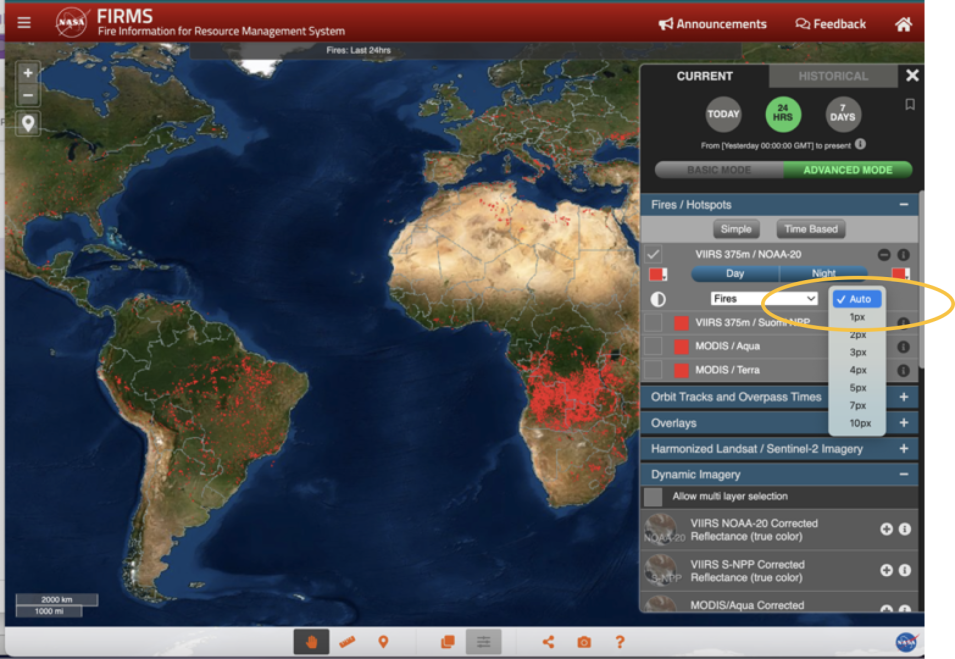Add VIIRS NOAA-20 Corrected Reflectance layer
The width and height of the screenshot is (955, 659).
point(886,529)
